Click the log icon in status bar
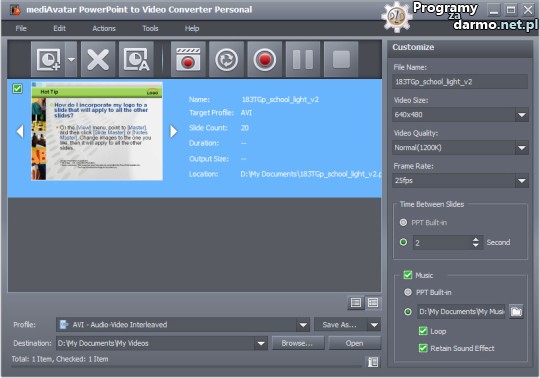 [373, 362]
